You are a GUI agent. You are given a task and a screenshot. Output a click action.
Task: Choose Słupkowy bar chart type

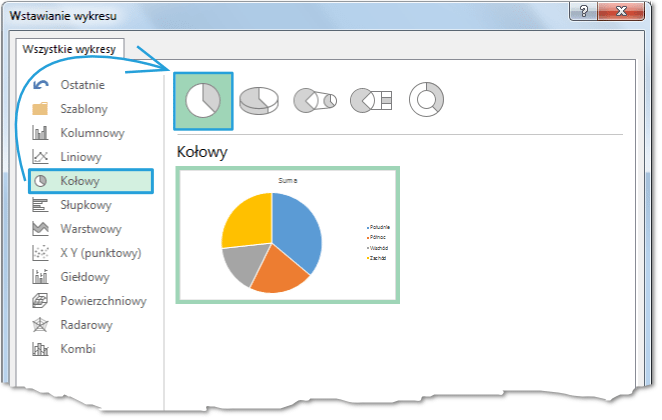pos(88,204)
